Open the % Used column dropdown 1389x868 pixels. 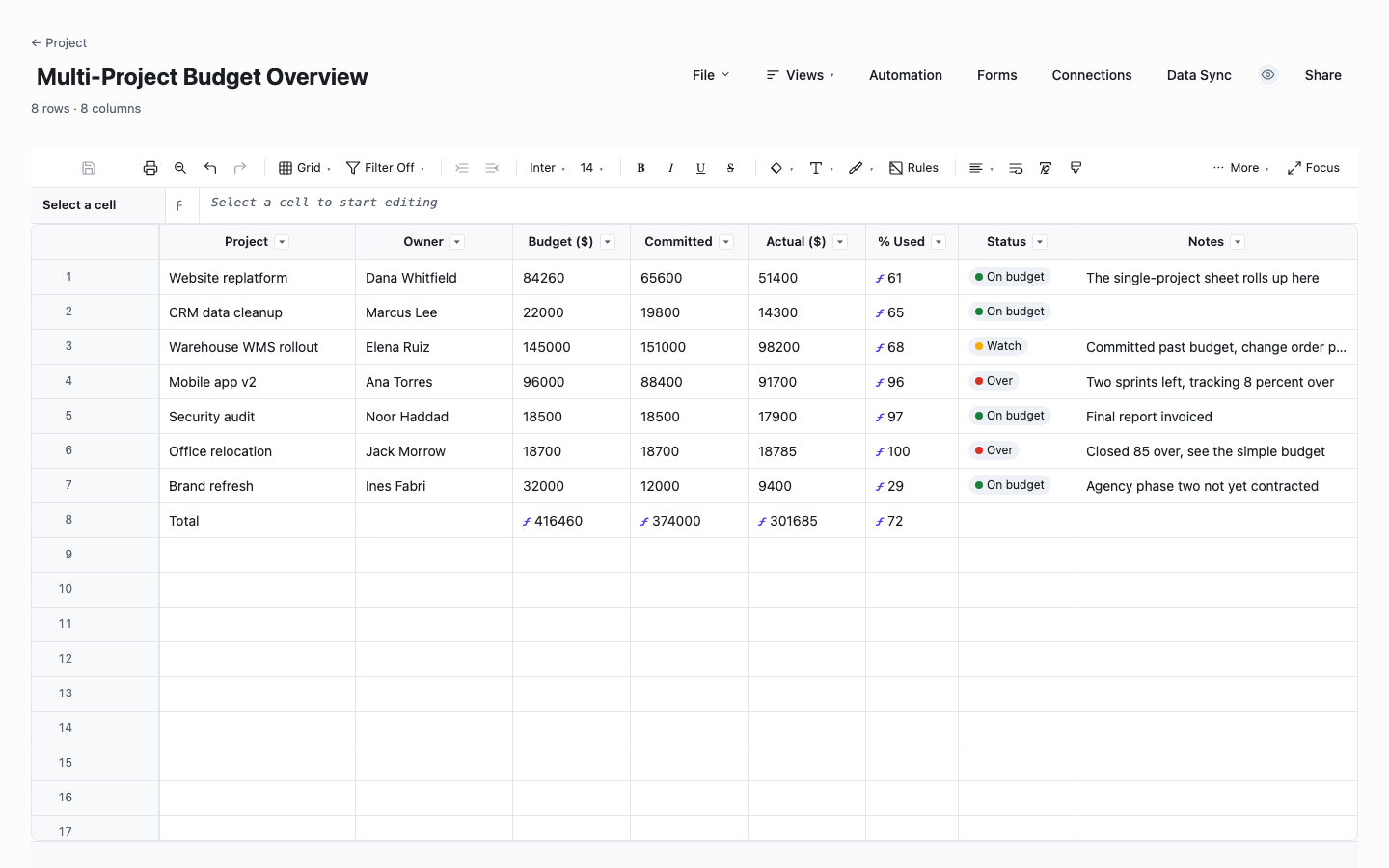pos(939,242)
